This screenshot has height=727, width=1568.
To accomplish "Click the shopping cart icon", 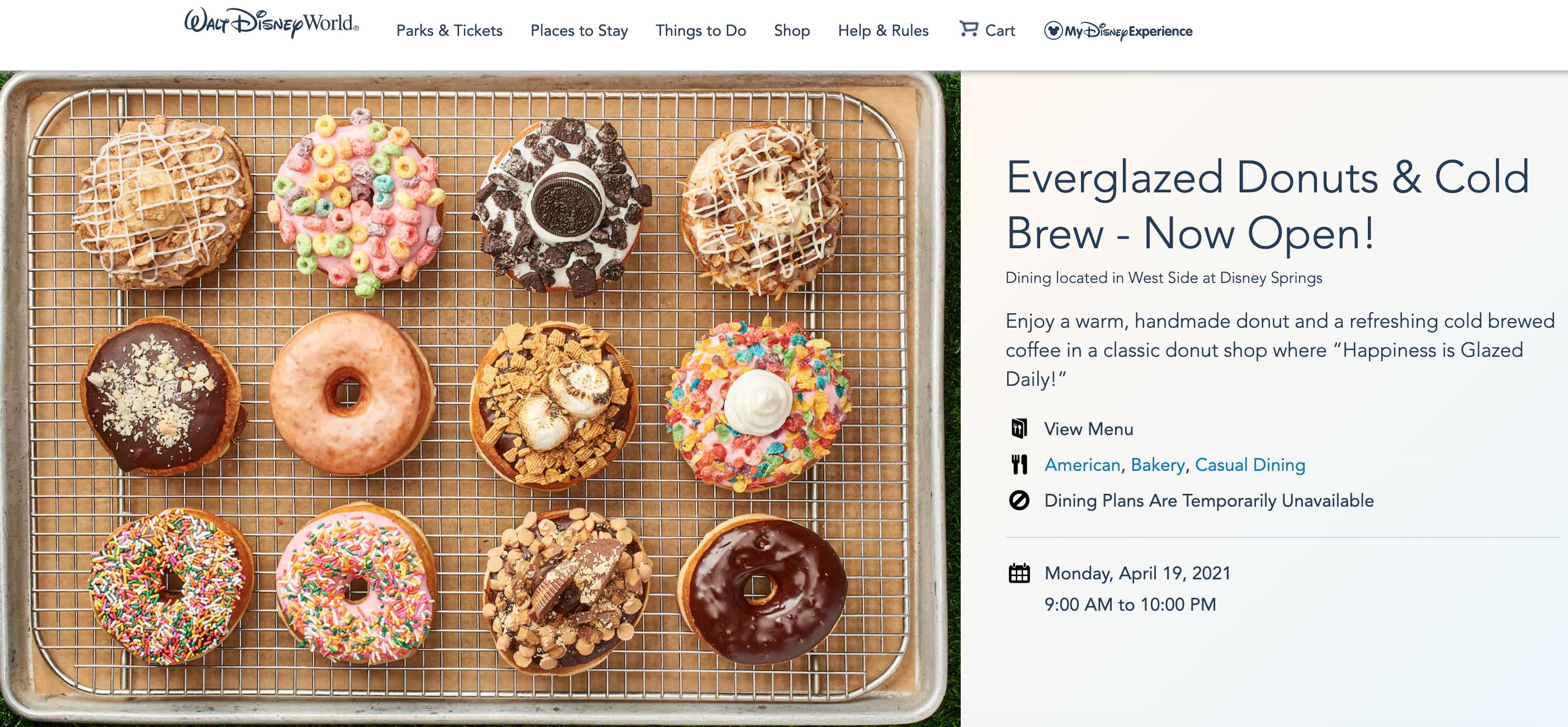I will point(969,29).
